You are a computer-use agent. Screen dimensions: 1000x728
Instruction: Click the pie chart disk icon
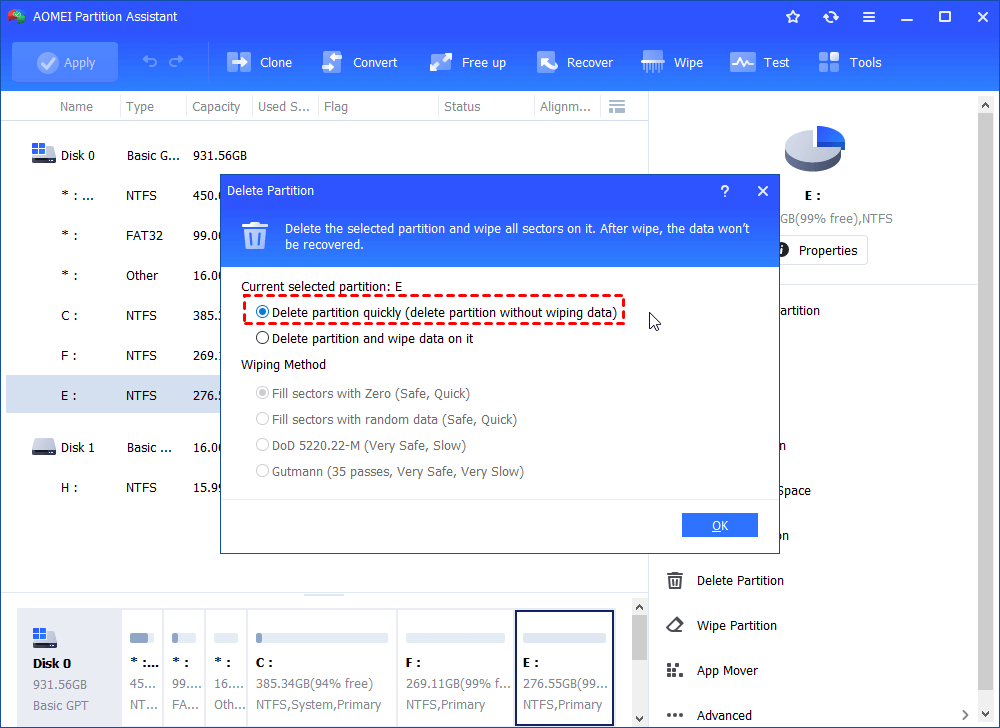(814, 149)
